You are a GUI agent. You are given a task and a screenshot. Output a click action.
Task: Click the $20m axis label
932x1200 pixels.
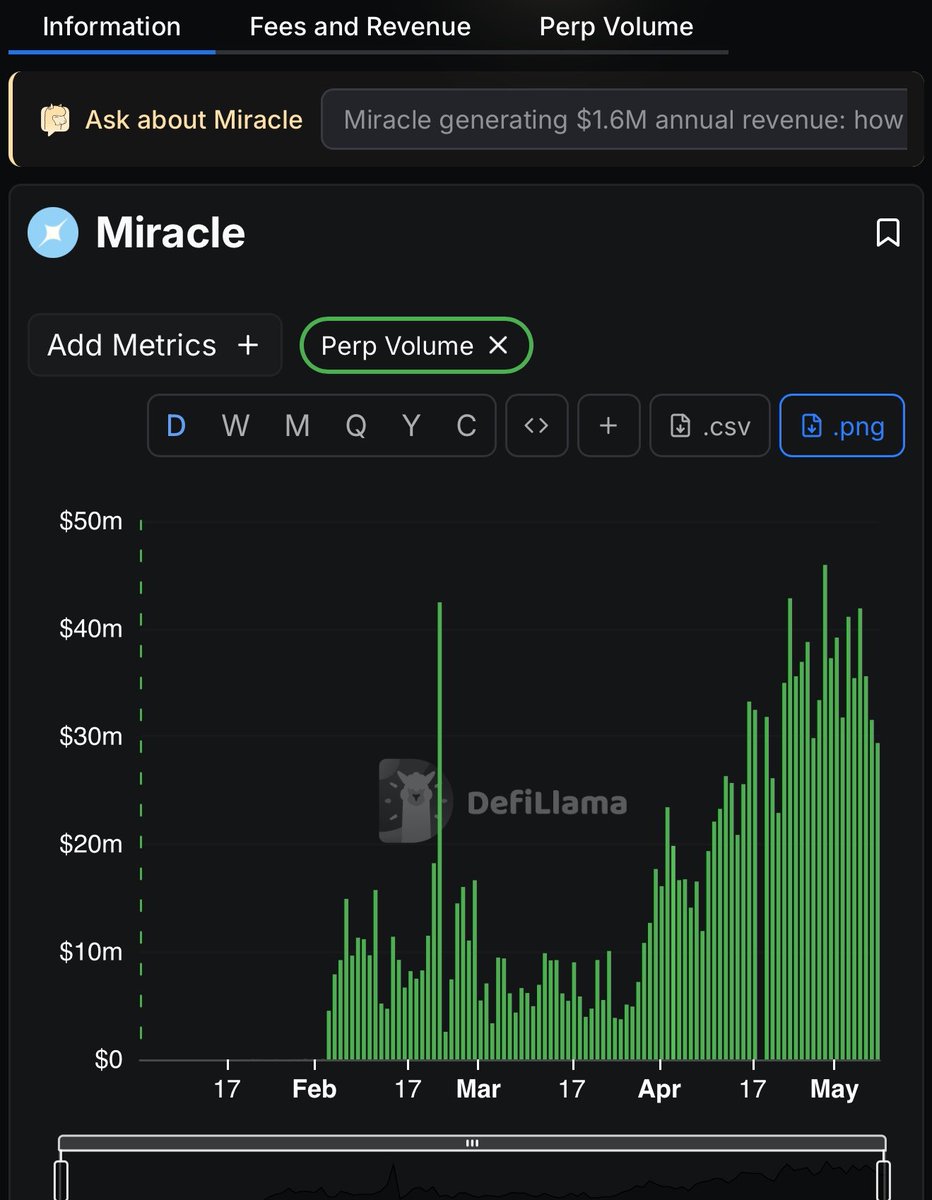point(91,844)
